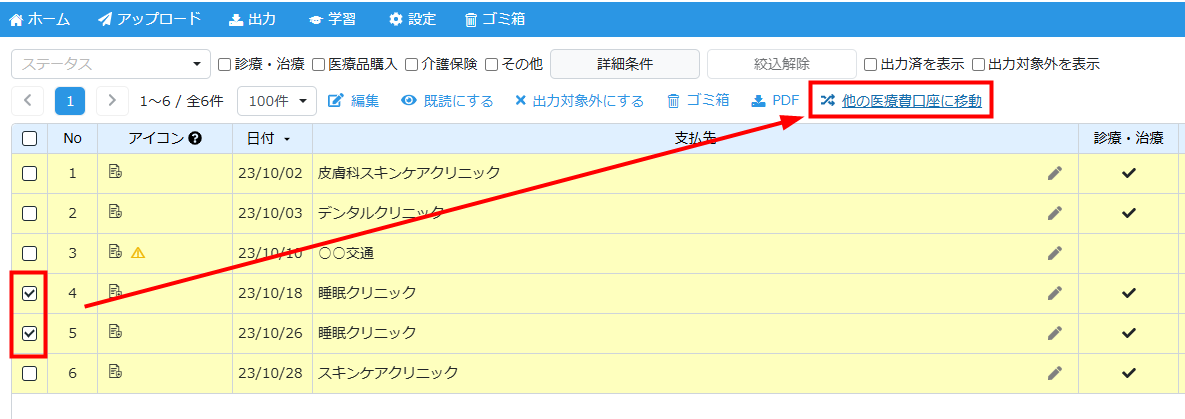Go to the 設定 menu
Screen dimensions: 1185x419
coord(412,18)
